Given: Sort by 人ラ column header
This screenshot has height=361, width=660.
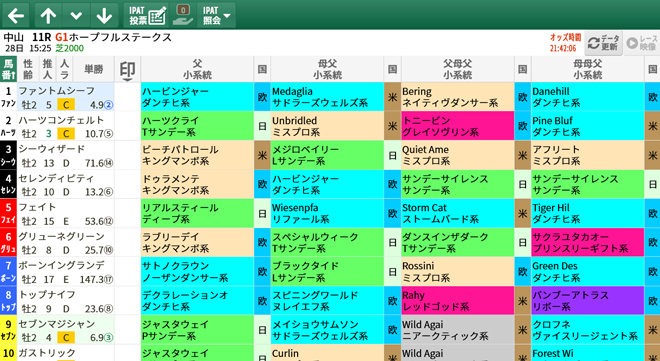Looking at the screenshot, I should (x=64, y=69).
